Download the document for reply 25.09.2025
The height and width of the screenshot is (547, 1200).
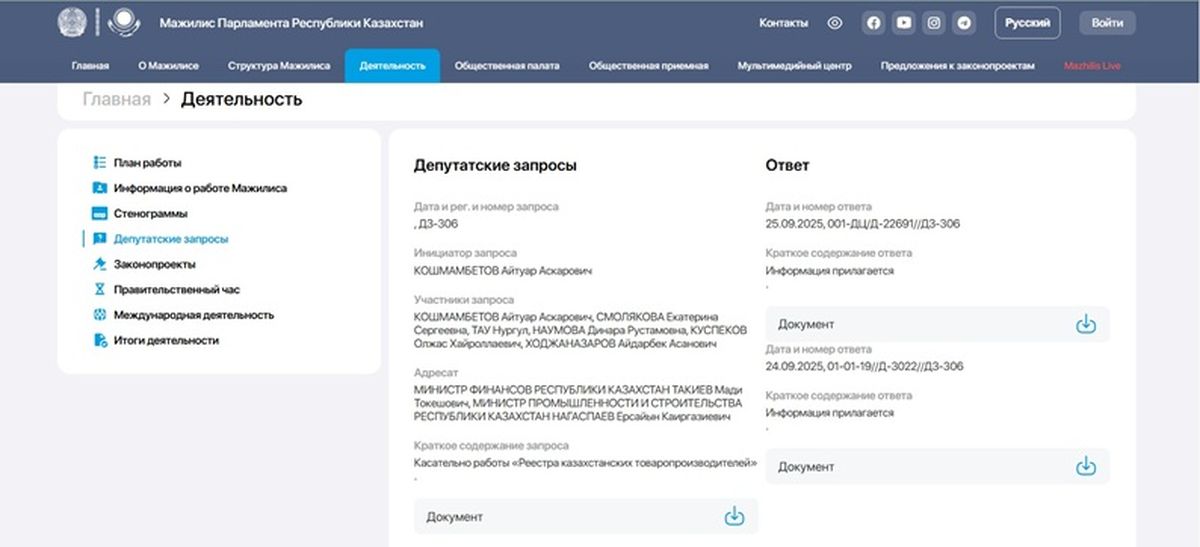coord(1086,324)
